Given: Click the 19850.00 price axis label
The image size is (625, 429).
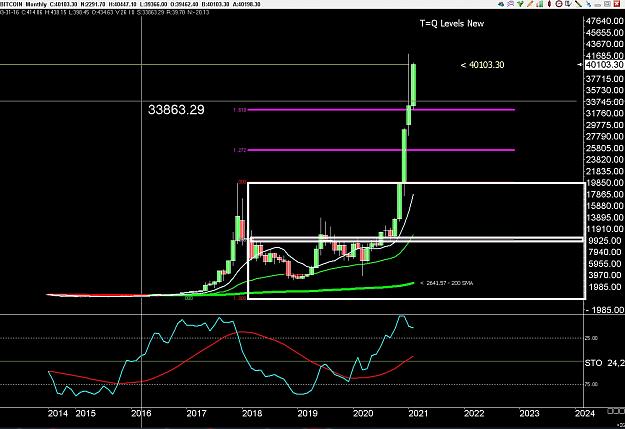Looking at the screenshot, I should click(604, 183).
